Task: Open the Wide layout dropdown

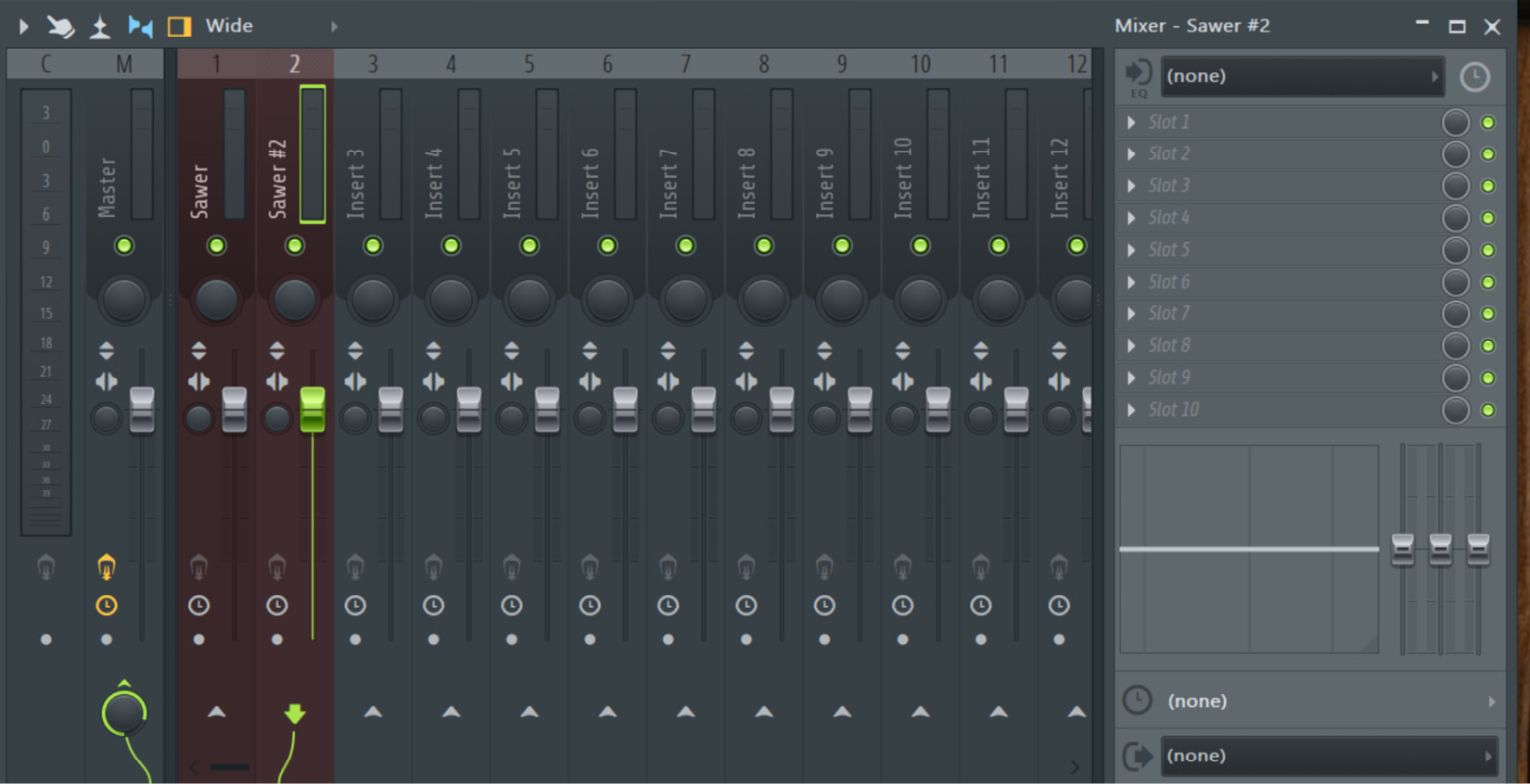Action: click(x=229, y=26)
